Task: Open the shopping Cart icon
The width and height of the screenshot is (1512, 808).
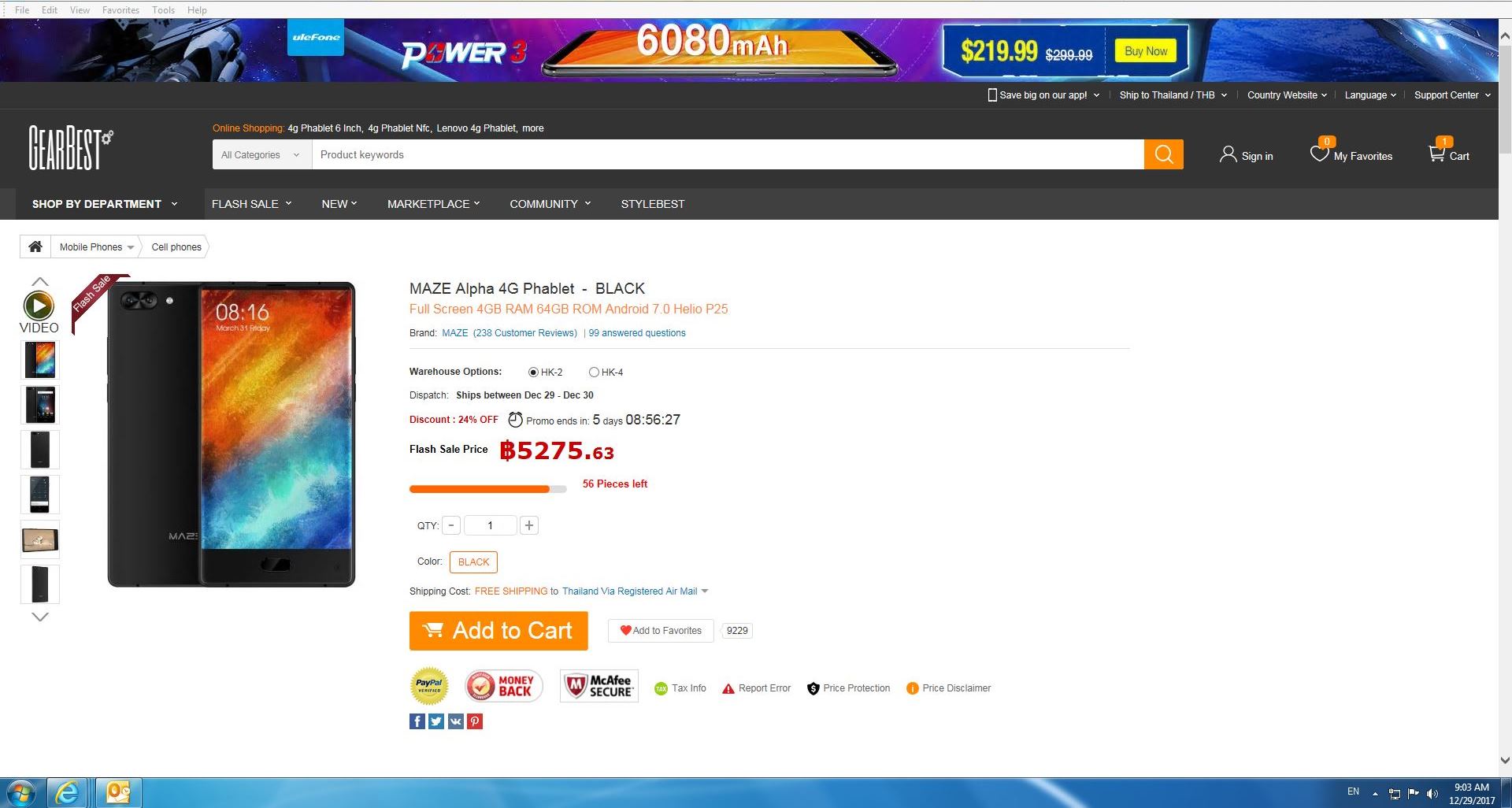Action: [x=1437, y=154]
